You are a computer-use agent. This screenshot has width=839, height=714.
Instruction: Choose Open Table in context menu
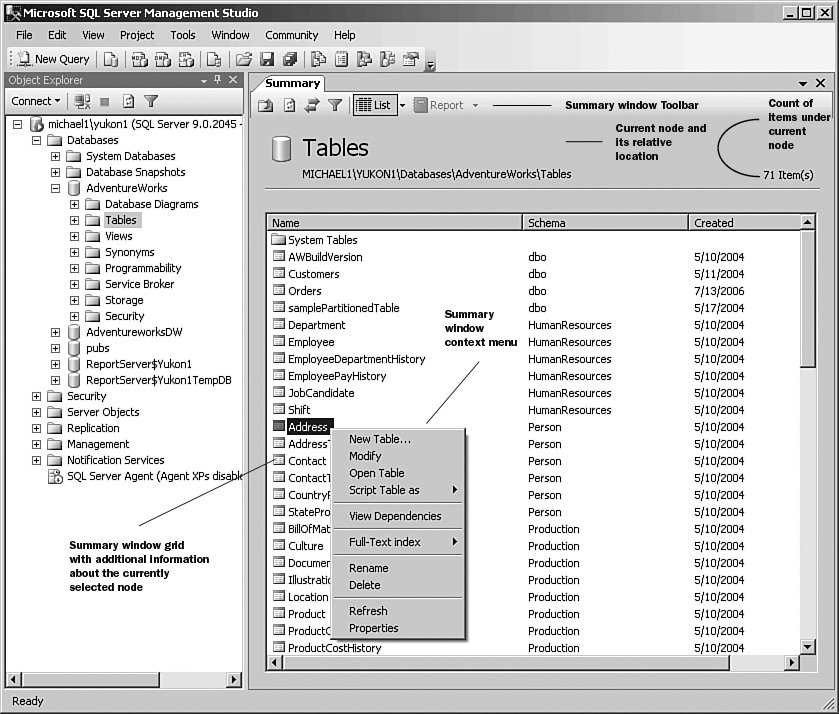point(398,473)
